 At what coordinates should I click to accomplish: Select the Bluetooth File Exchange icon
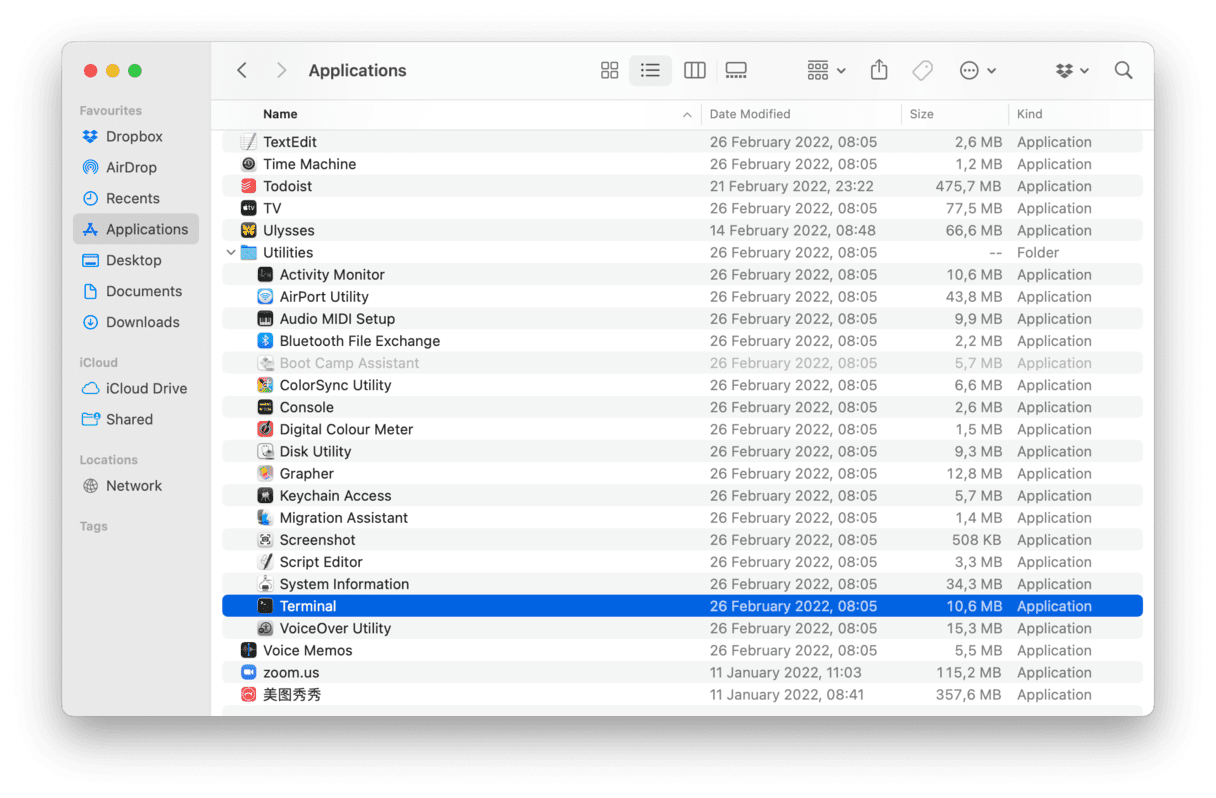(265, 341)
